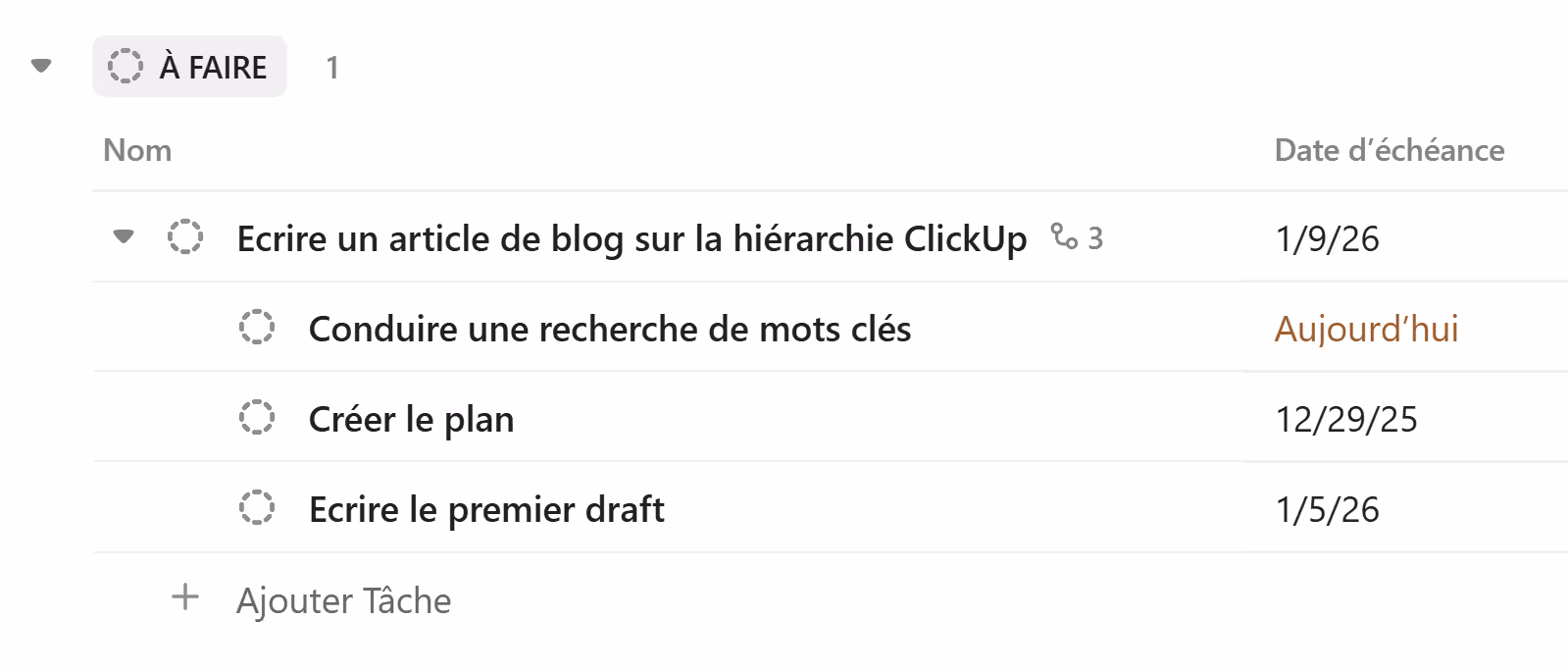Click the Nom column header

click(137, 150)
